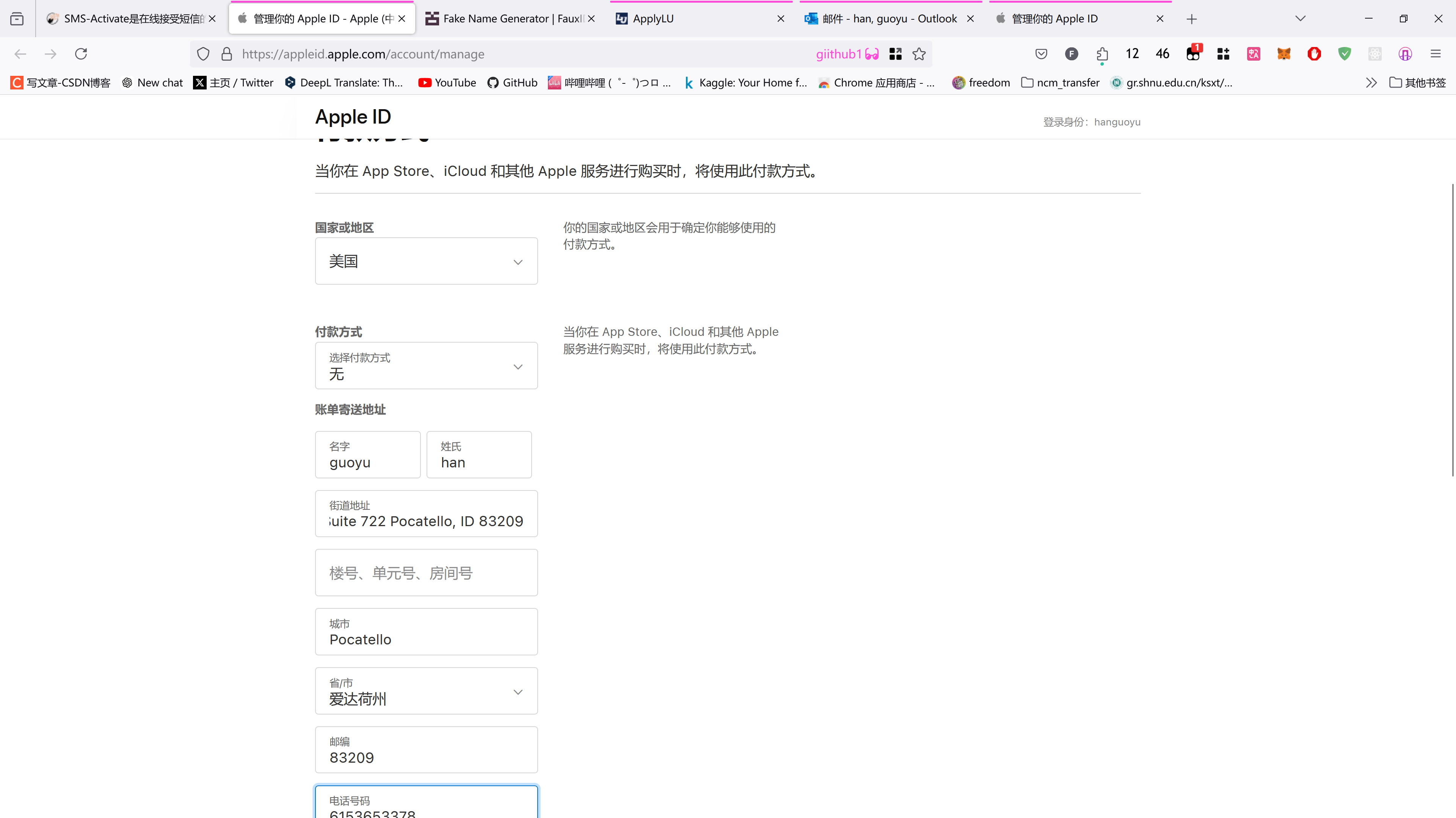This screenshot has height=818, width=1456.
Task: Show more bookmarks with double chevron
Action: 1371,83
